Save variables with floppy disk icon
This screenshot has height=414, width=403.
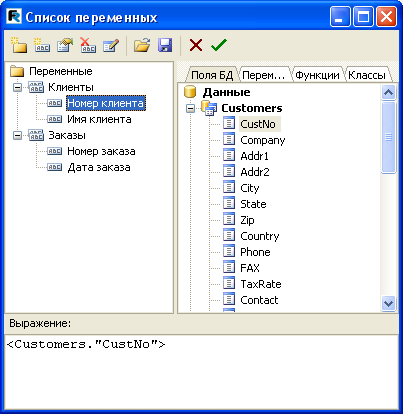coord(165,45)
